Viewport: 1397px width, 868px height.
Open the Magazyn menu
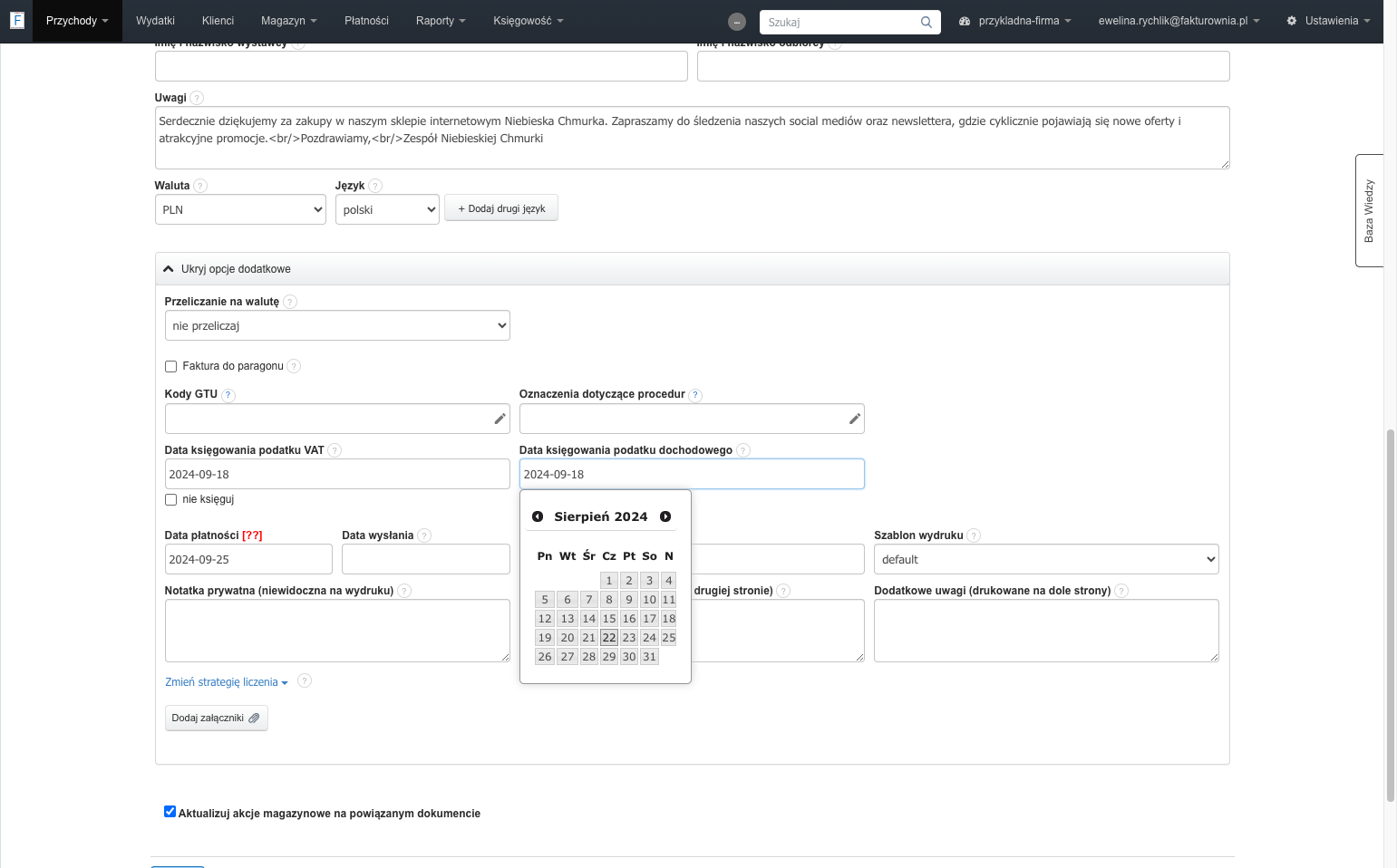(x=289, y=21)
